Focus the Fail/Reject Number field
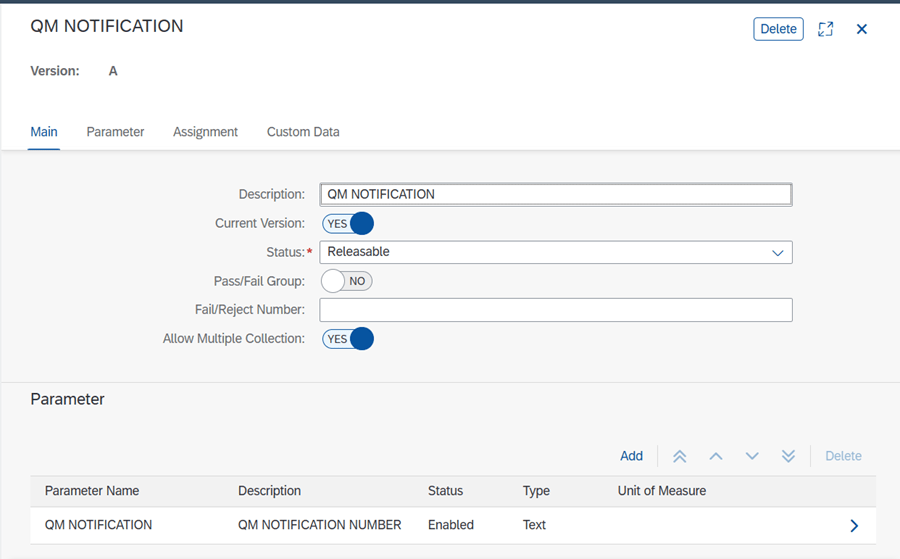This screenshot has width=900, height=559. tap(556, 310)
